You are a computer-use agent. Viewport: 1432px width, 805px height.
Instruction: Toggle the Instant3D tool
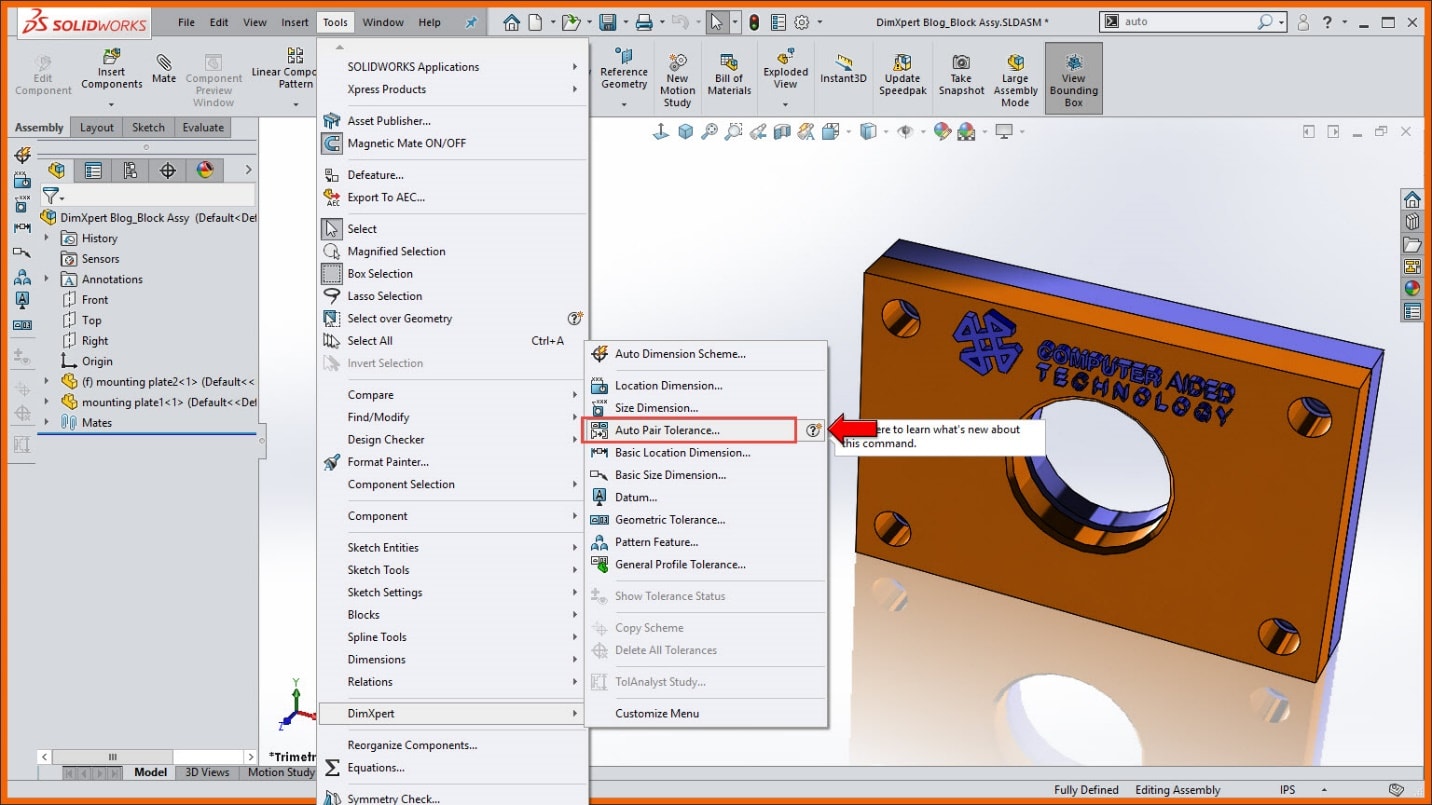pos(843,70)
